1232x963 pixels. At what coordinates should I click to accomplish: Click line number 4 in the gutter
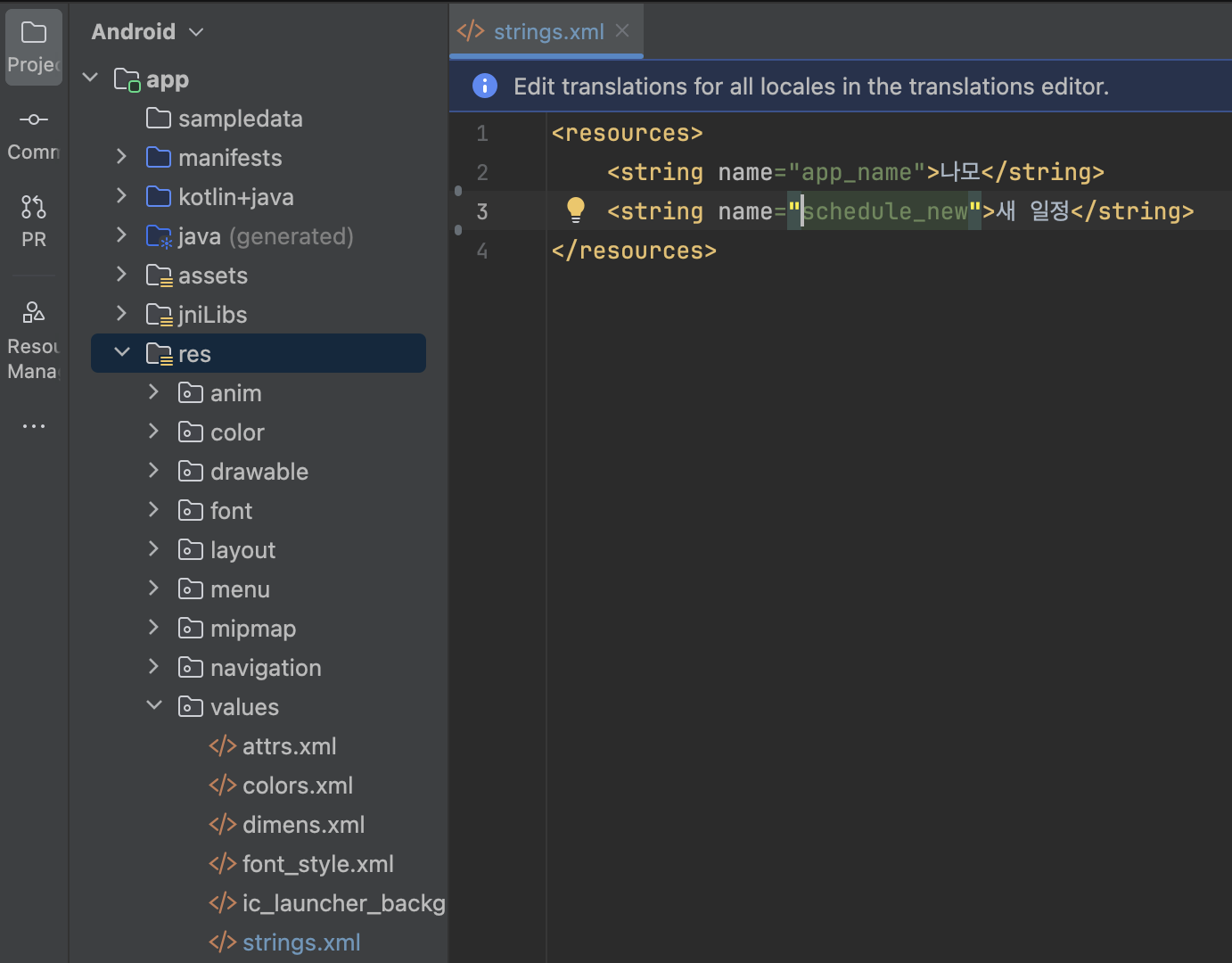482,251
